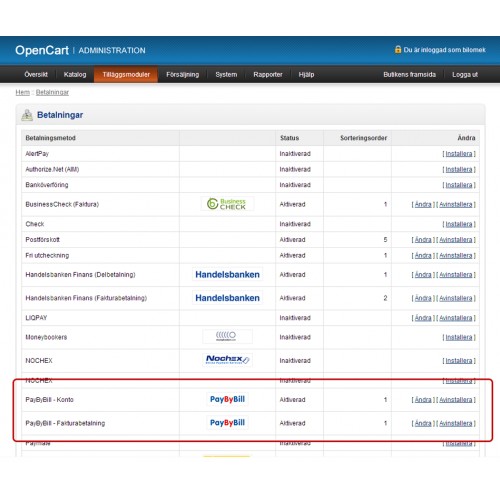
Task: Click the padlock login icon
Action: [x=398, y=50]
